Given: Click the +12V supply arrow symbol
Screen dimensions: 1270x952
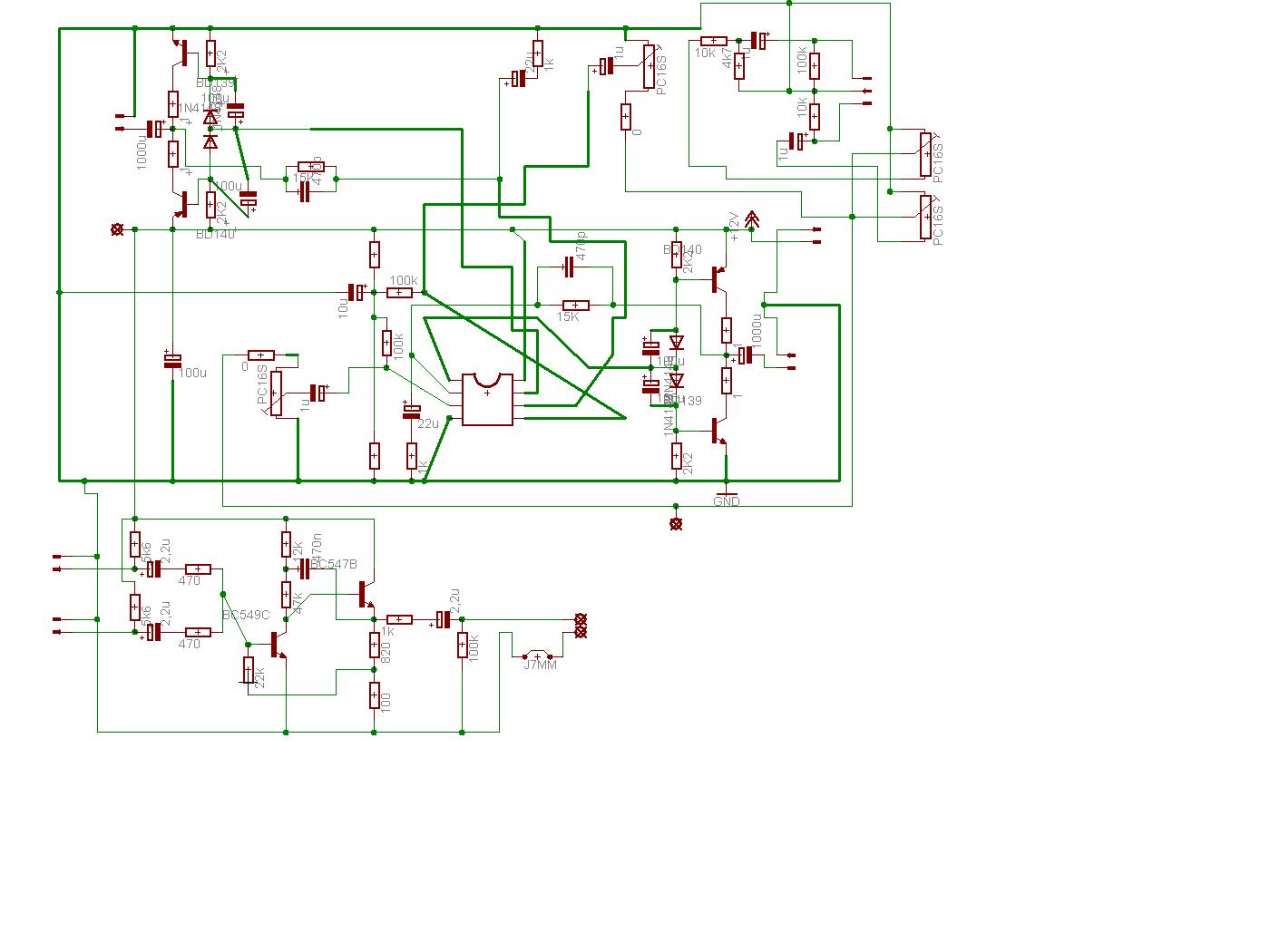Looking at the screenshot, I should (751, 219).
